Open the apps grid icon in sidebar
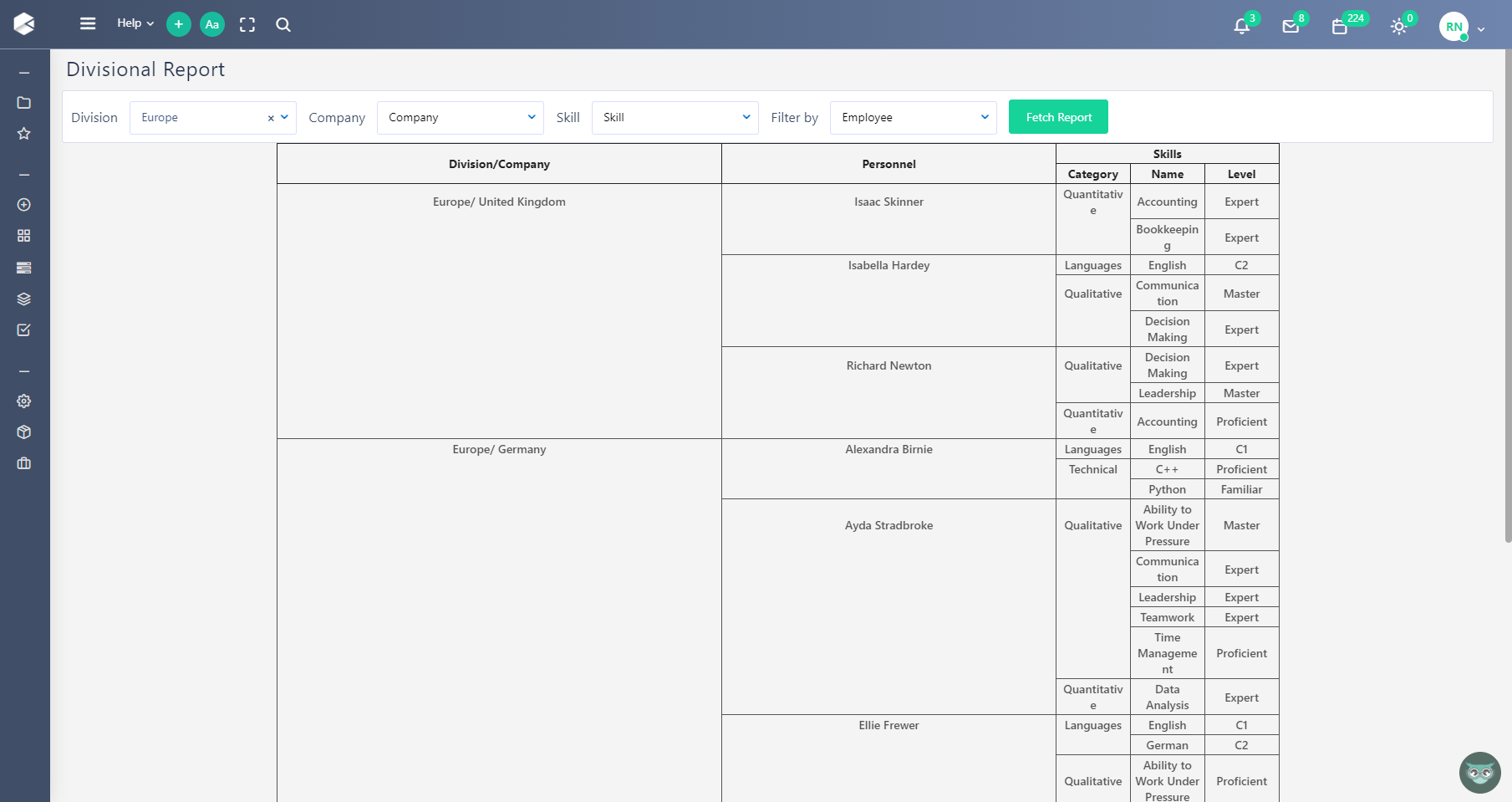The height and width of the screenshot is (802, 1512). (24, 235)
